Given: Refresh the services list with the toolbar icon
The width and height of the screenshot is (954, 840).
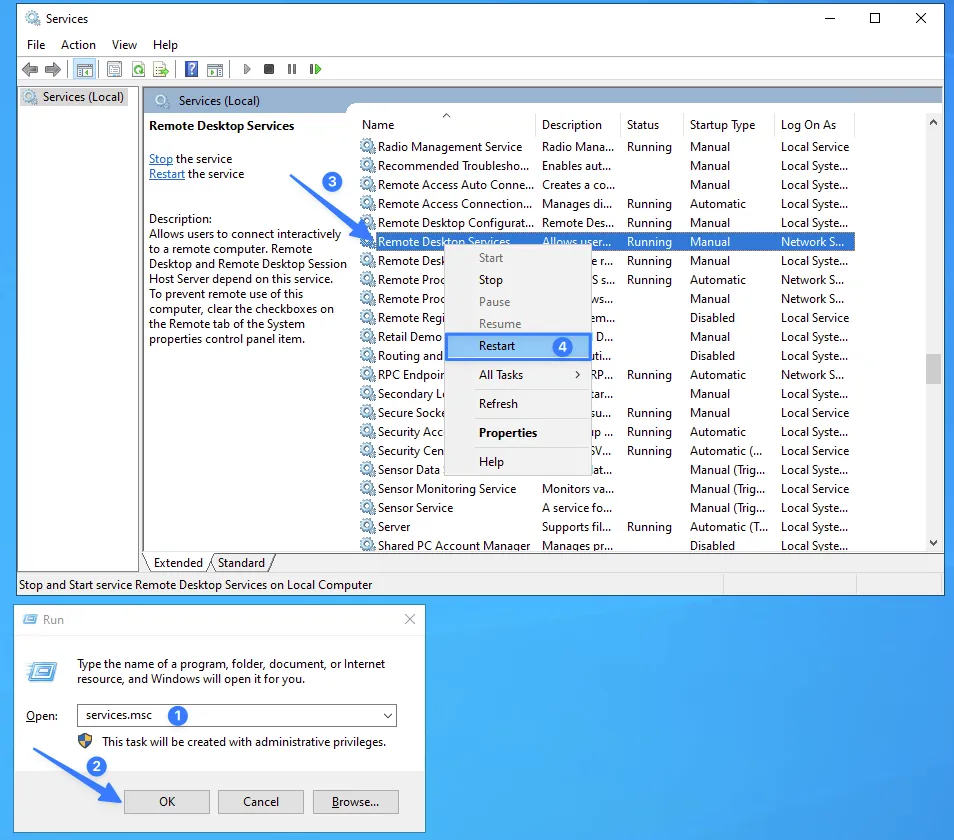Looking at the screenshot, I should click(x=137, y=69).
